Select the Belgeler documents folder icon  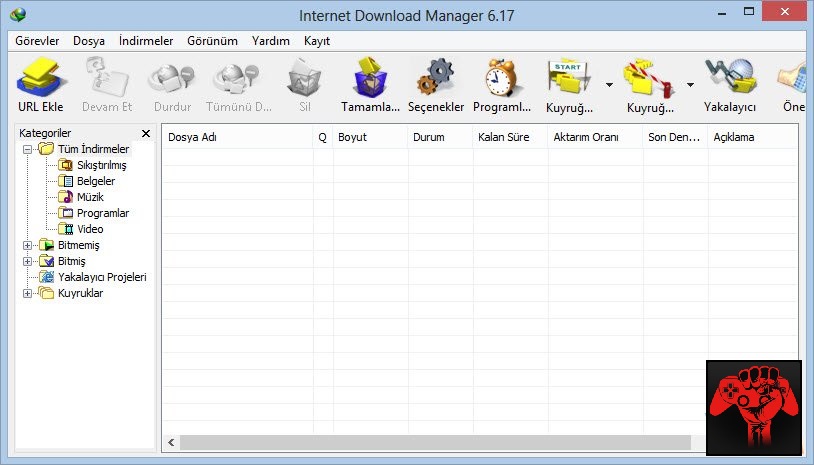pos(65,181)
